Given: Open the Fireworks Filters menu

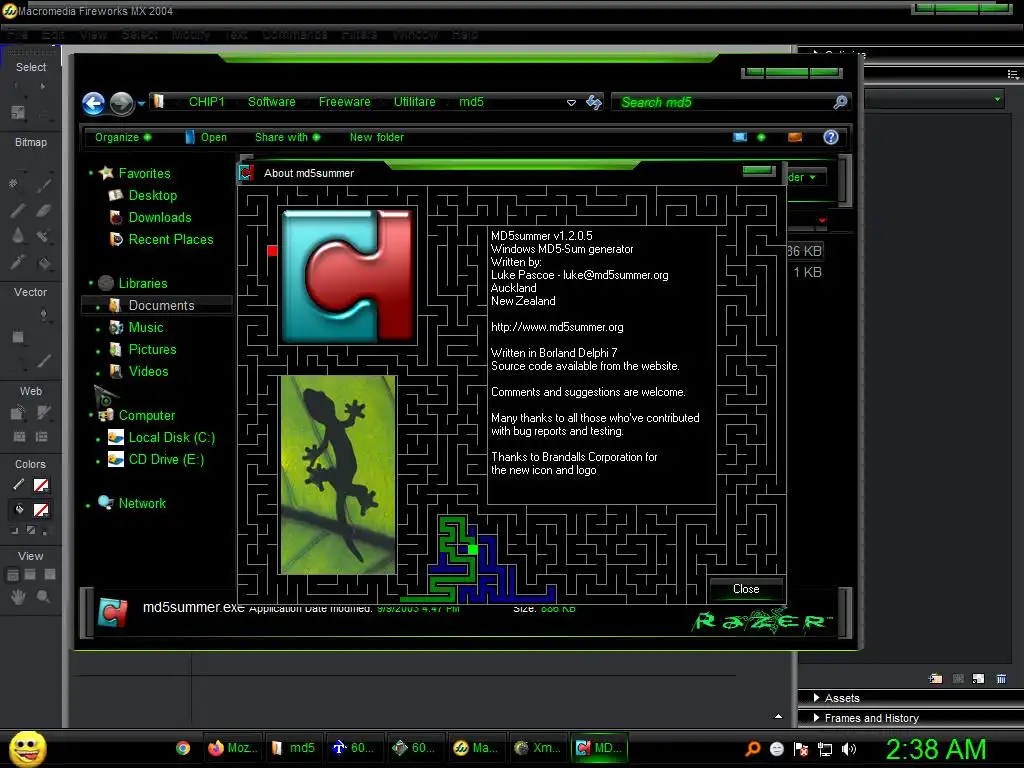Looking at the screenshot, I should click(x=359, y=35).
